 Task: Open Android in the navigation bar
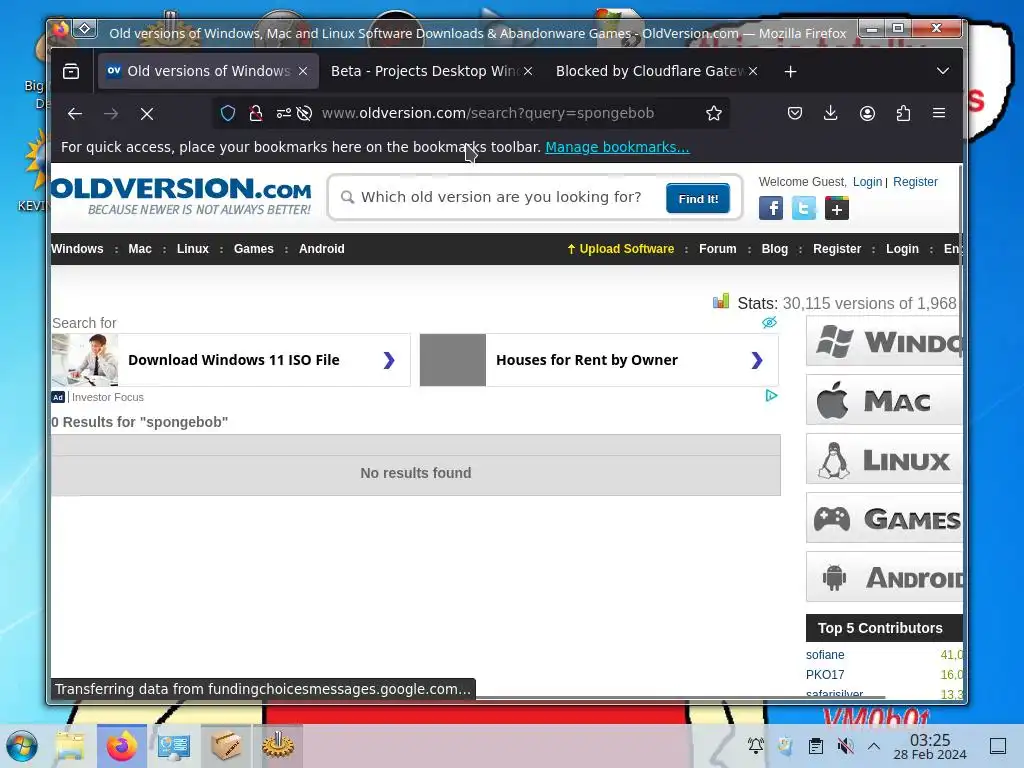(321, 249)
